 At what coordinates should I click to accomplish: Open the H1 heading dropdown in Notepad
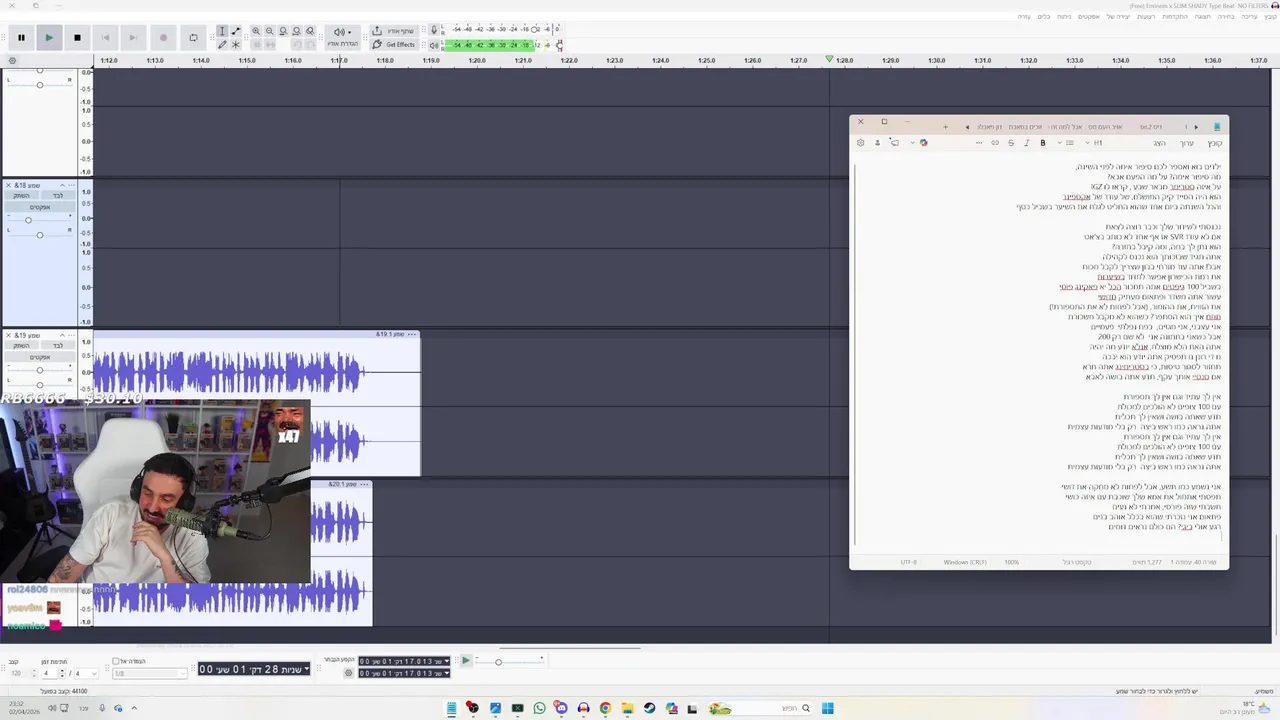click(x=1093, y=143)
